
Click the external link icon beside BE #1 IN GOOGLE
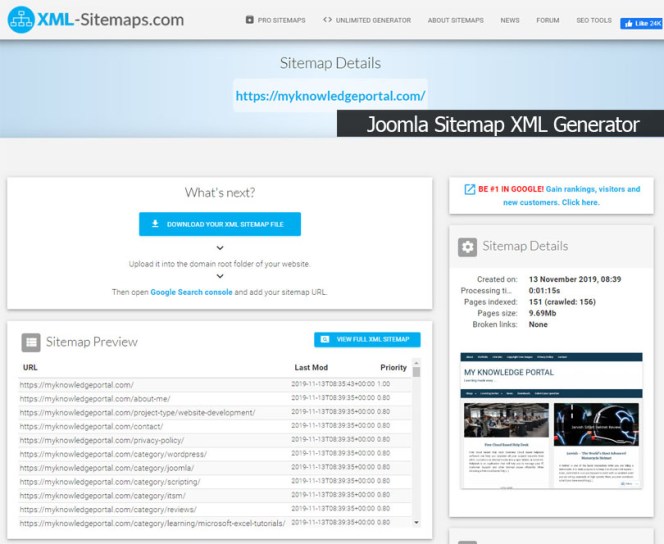(470, 189)
